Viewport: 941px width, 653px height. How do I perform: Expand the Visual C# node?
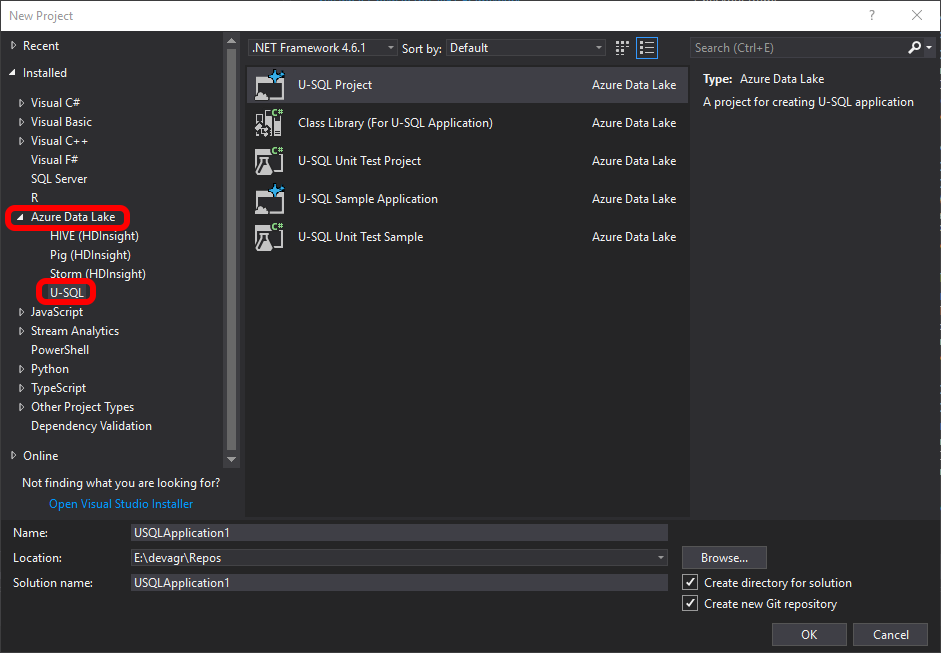tap(22, 103)
